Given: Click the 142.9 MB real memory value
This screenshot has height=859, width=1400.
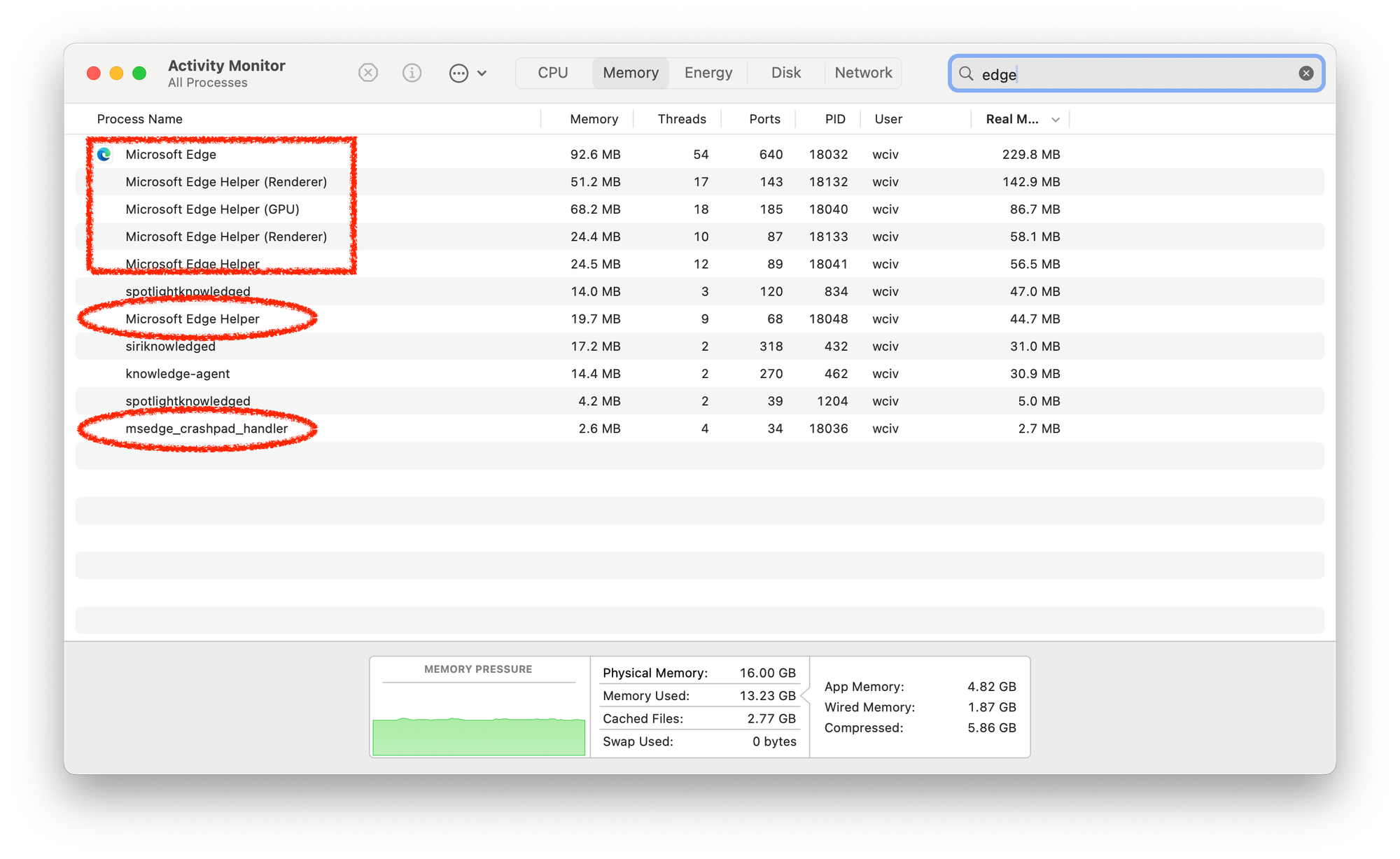Looking at the screenshot, I should click(1030, 181).
